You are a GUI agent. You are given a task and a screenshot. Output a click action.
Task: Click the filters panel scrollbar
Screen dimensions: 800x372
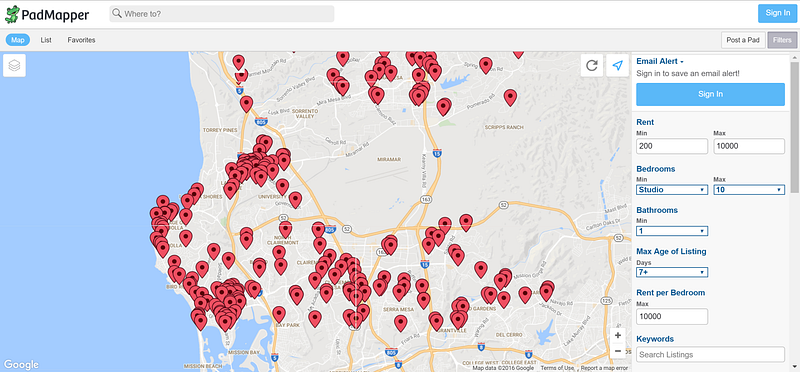click(x=795, y=128)
